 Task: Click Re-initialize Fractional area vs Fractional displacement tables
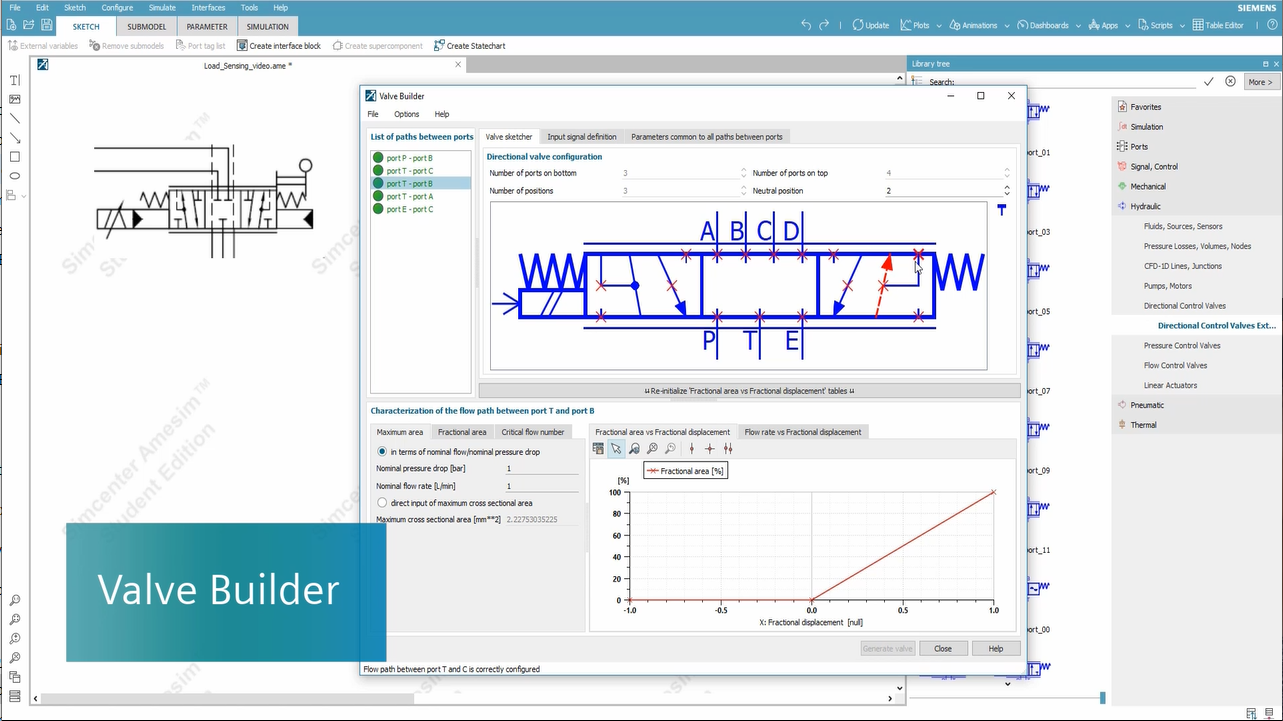pos(748,390)
